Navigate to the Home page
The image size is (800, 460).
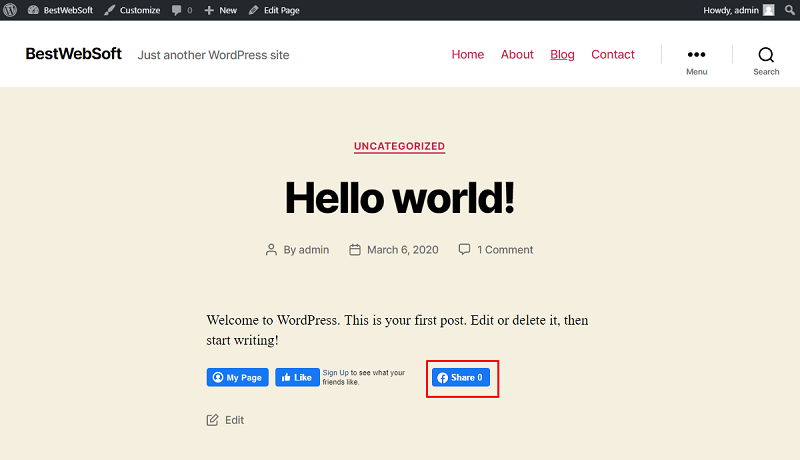(x=467, y=55)
